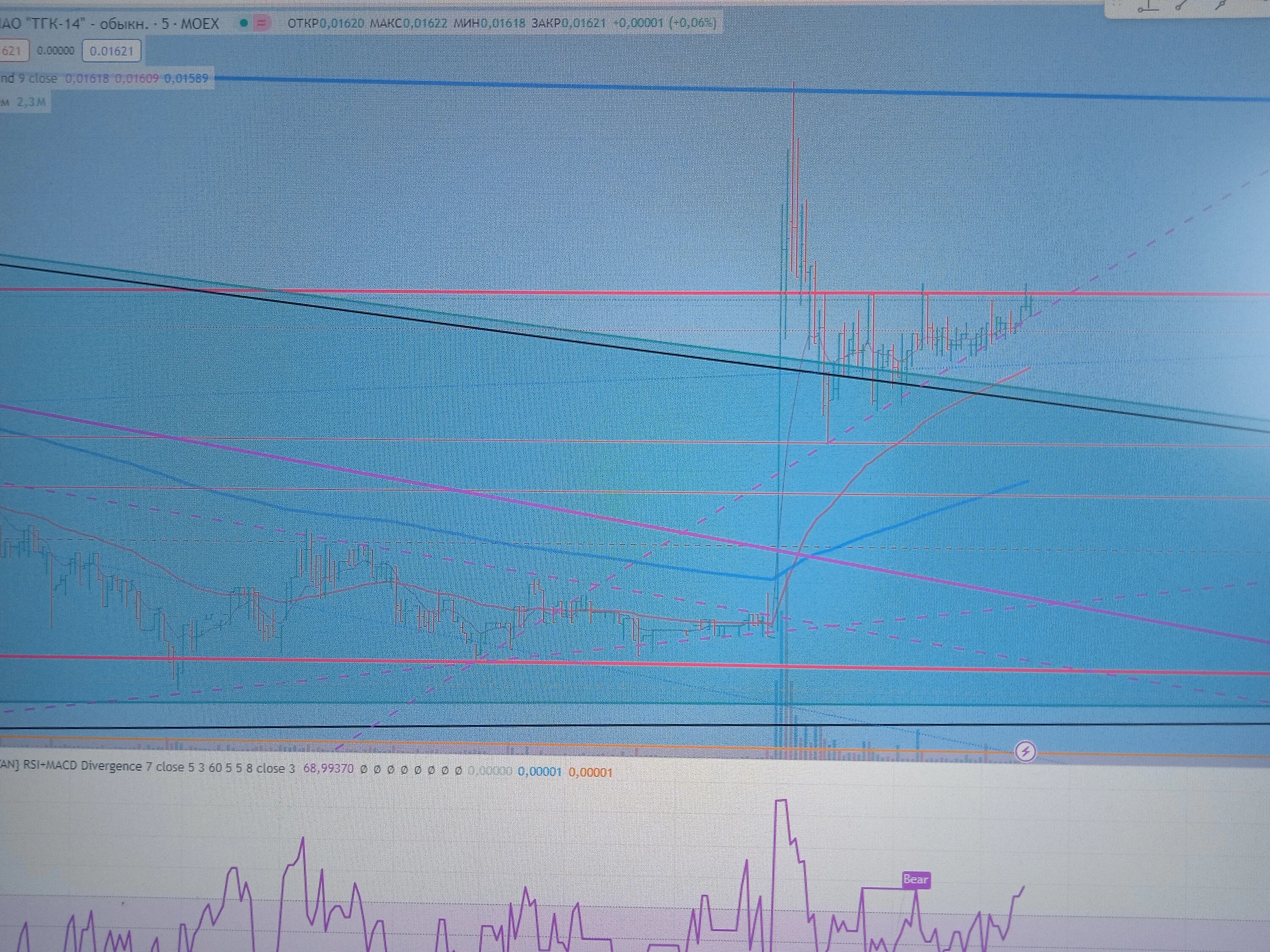Click the low price МИН 0,01618
The image size is (1270, 952).
pos(490,24)
